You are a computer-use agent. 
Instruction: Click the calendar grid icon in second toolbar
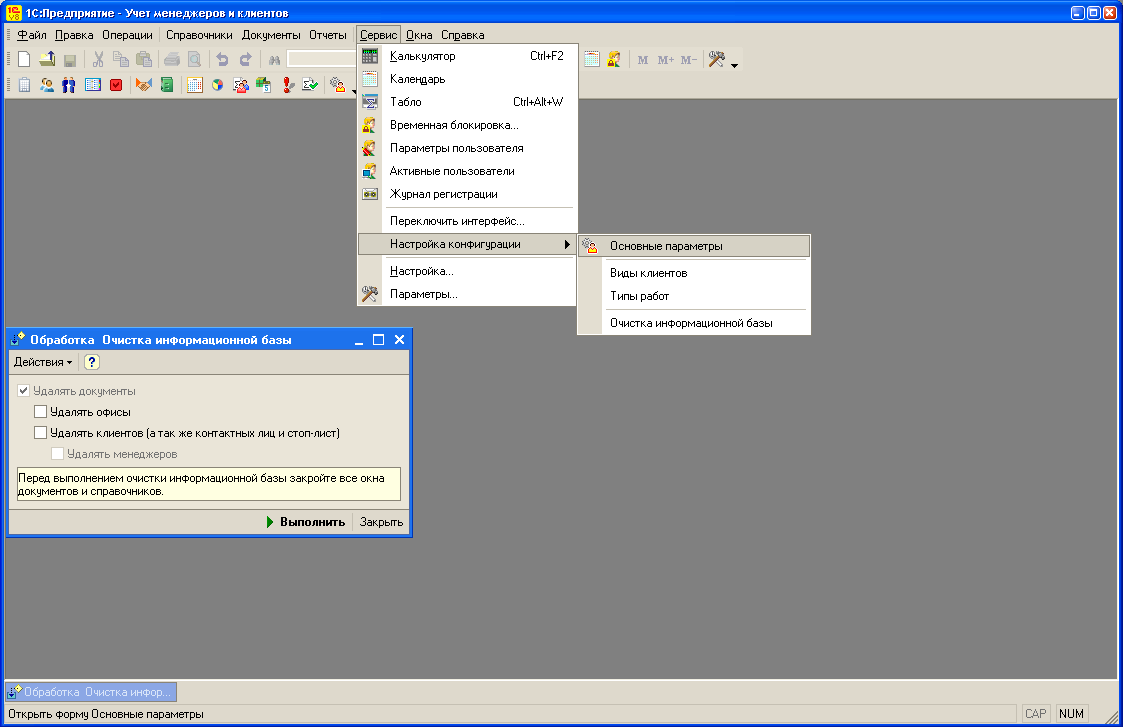(195, 85)
